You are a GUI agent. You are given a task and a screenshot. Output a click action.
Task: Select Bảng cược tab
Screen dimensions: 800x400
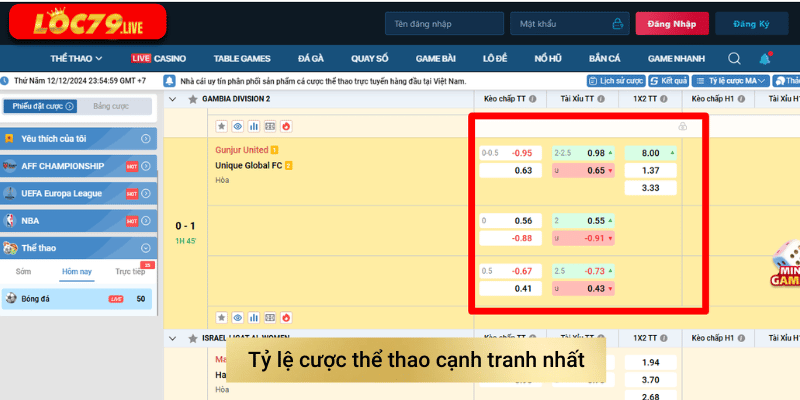pos(111,106)
